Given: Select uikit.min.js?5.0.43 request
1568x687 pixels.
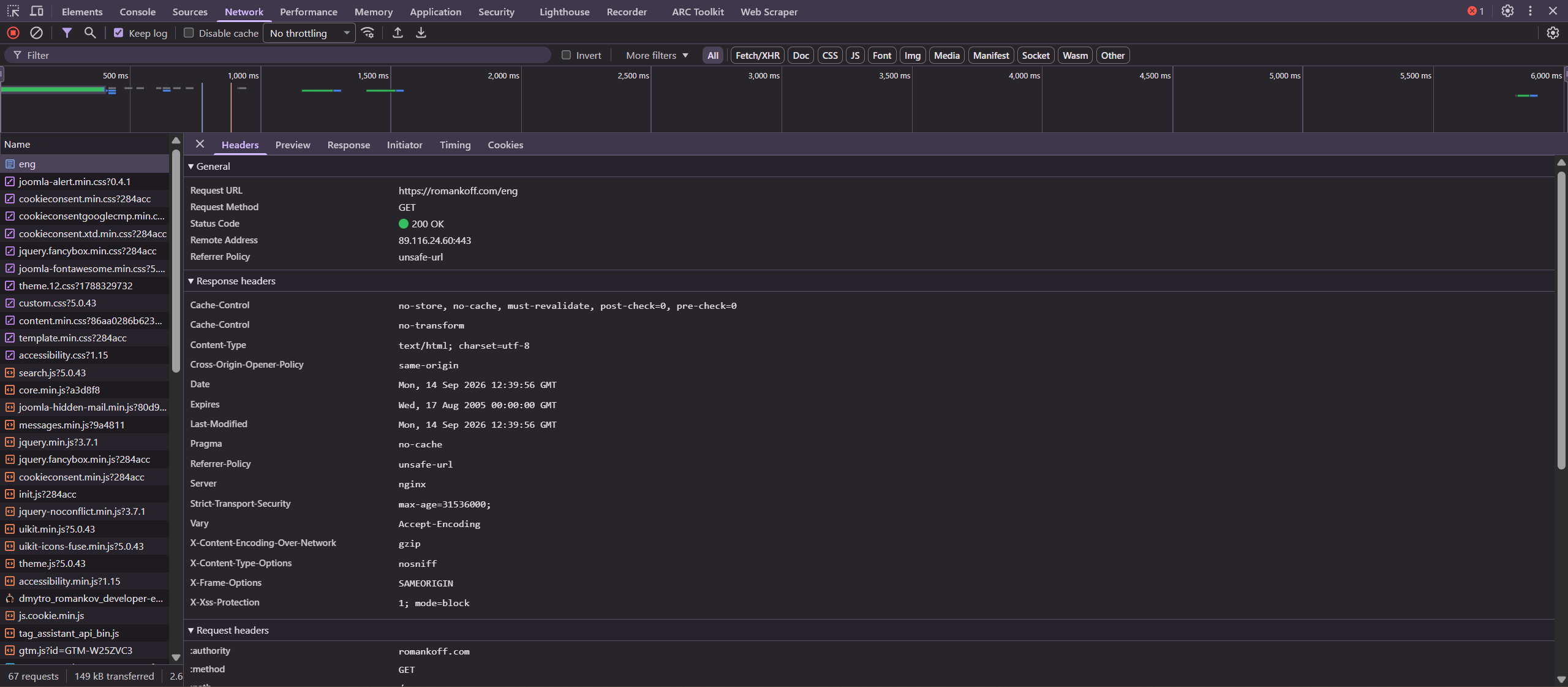Looking at the screenshot, I should 85,529.
